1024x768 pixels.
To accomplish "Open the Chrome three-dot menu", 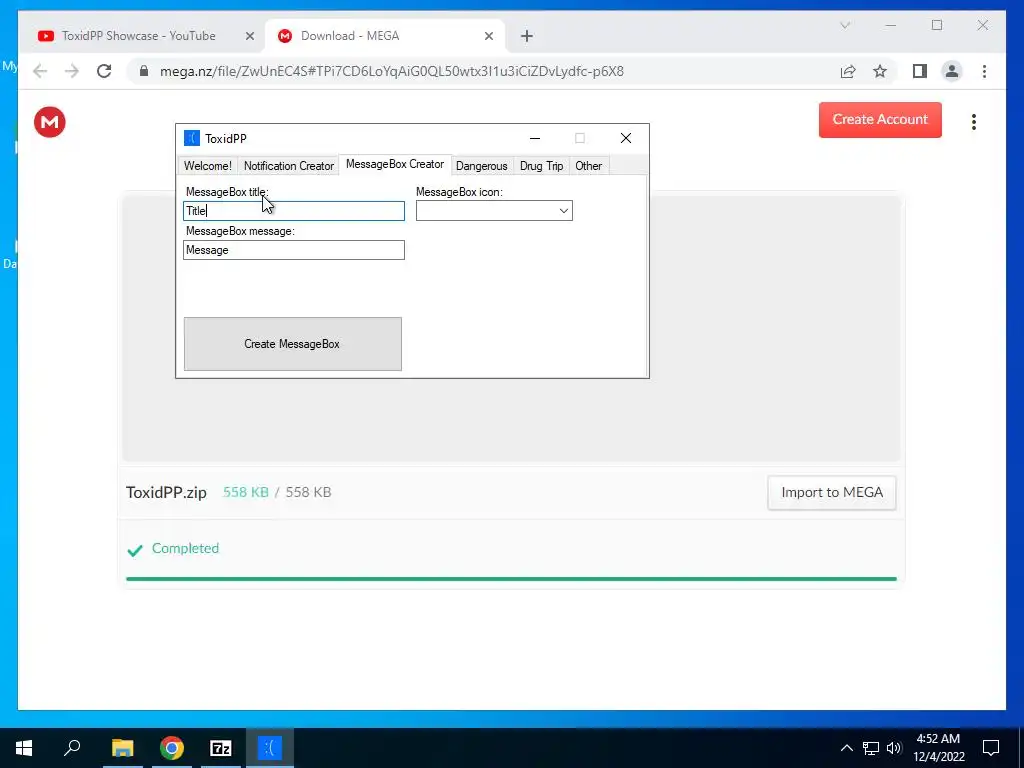I will point(984,71).
